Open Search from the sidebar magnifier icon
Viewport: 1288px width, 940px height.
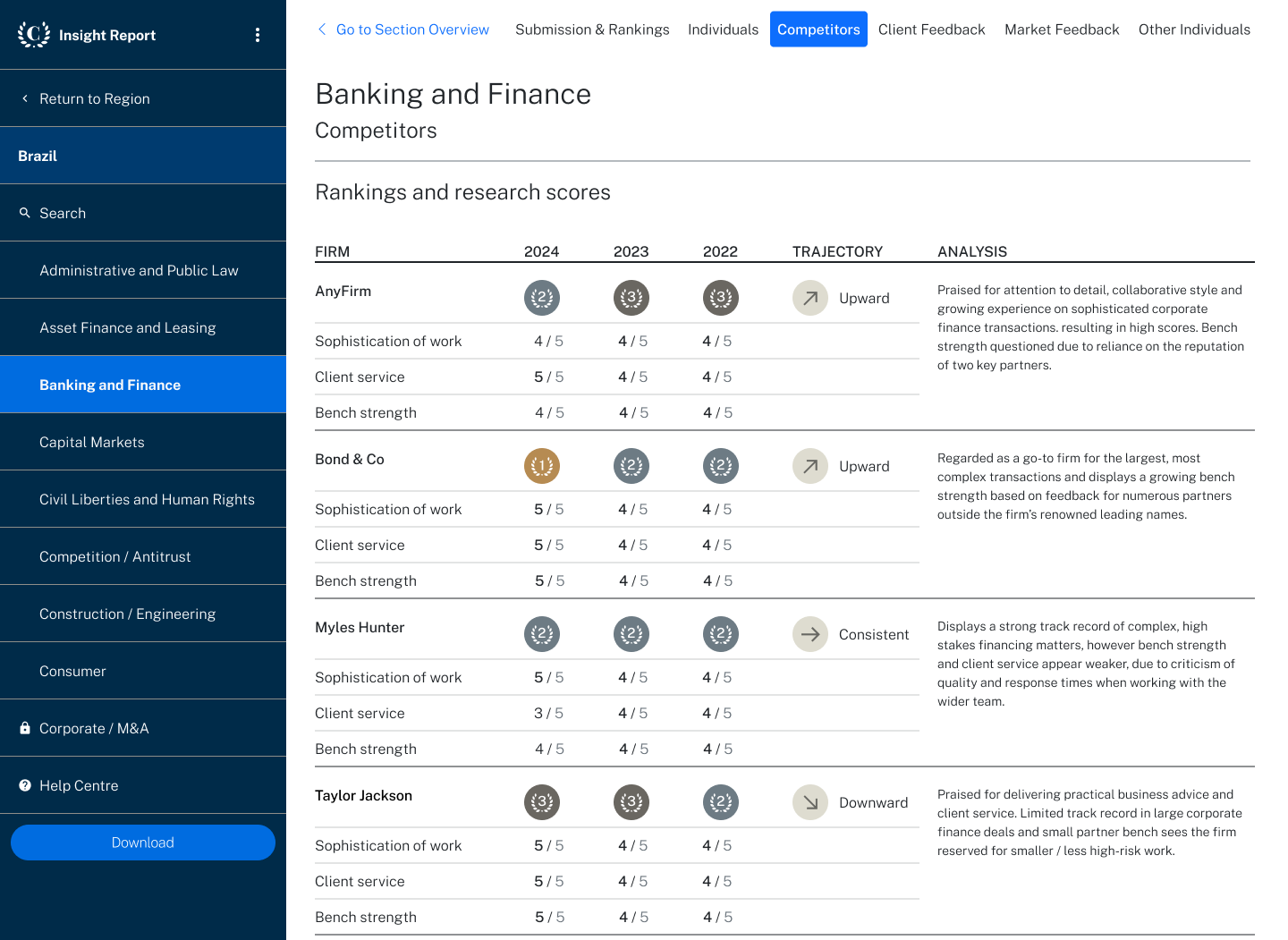[25, 213]
